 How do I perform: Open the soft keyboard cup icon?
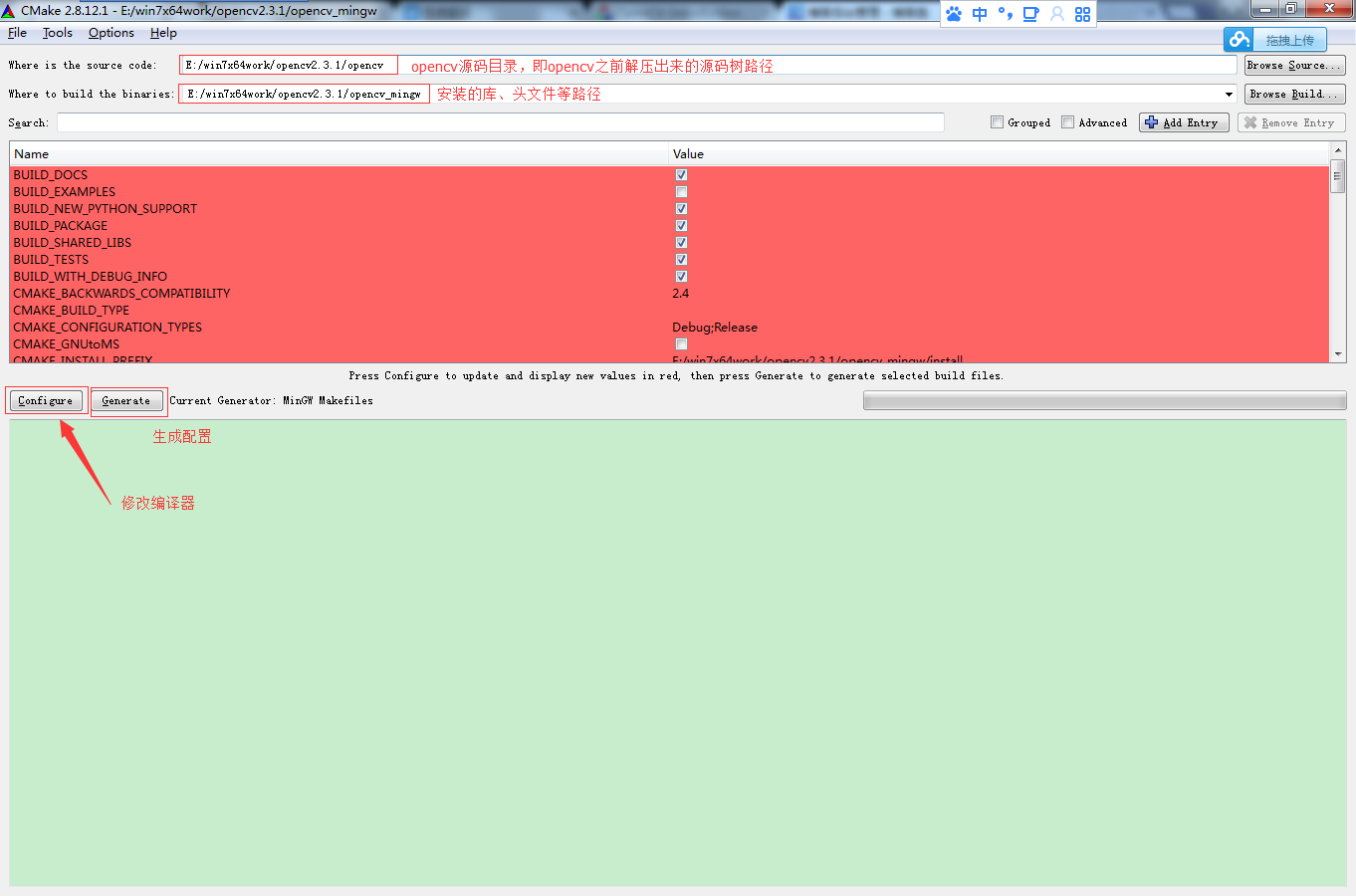tap(1031, 14)
